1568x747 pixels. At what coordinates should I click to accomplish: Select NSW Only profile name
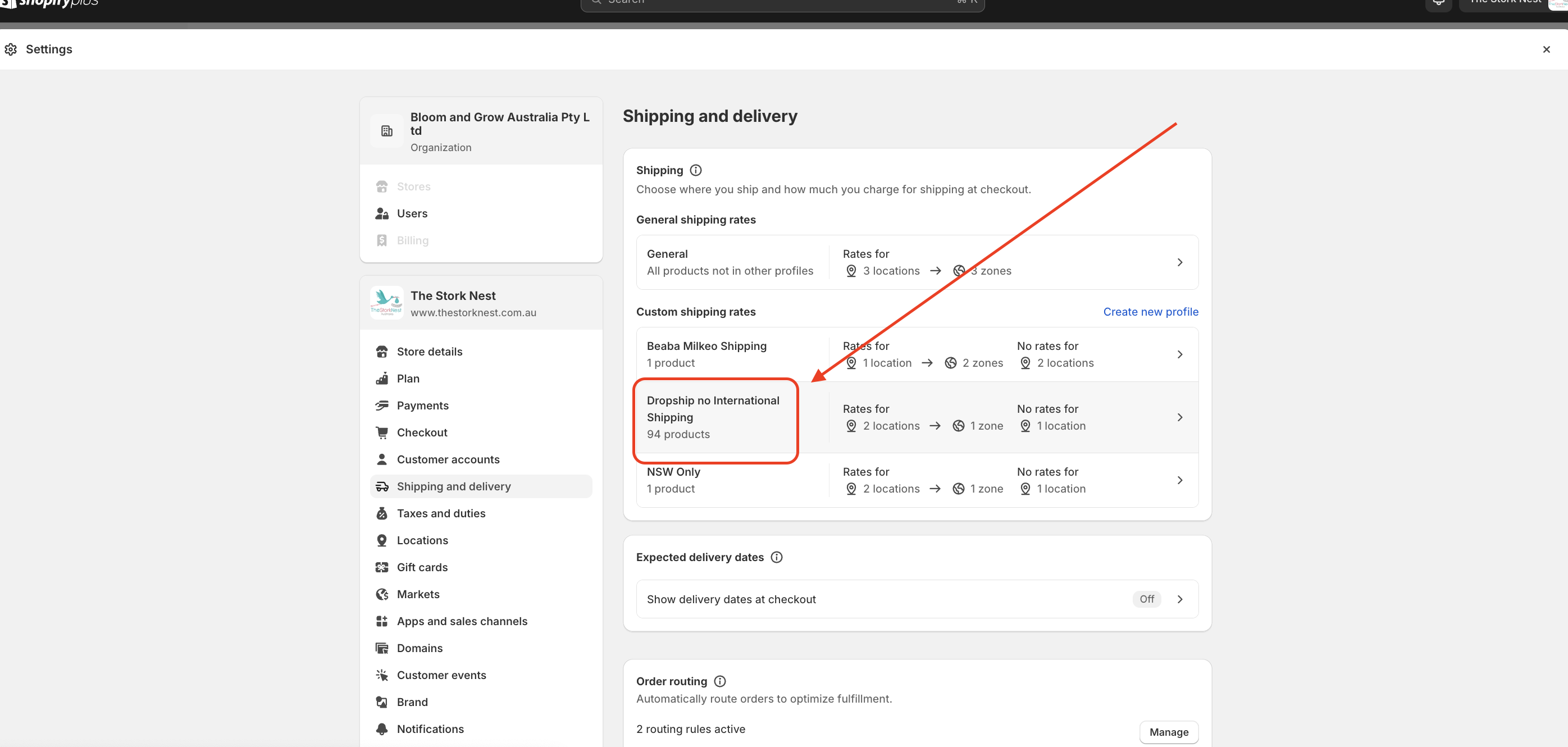(673, 472)
